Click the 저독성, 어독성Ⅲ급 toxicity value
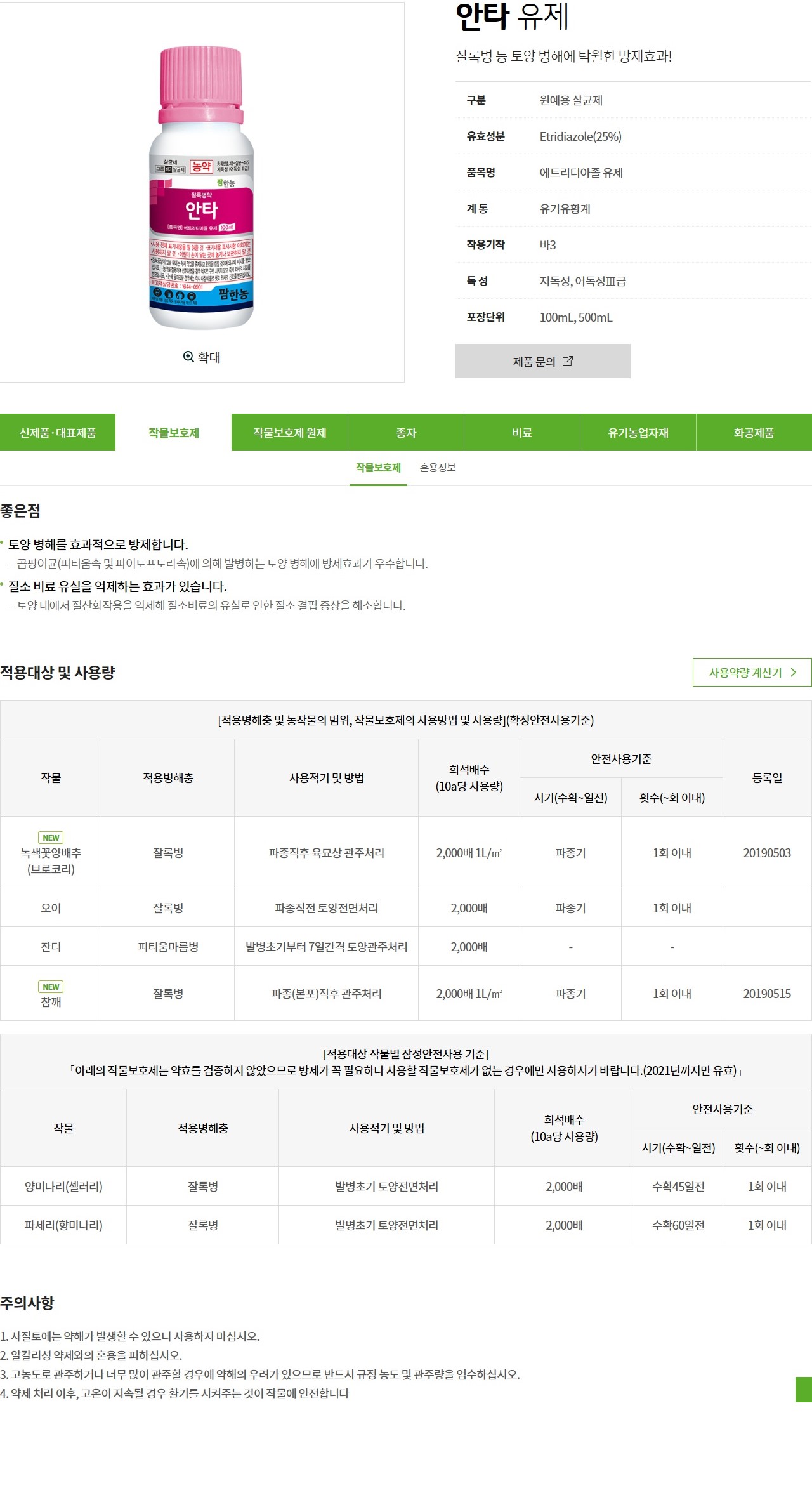This screenshot has width=812, height=1507. pos(582,281)
